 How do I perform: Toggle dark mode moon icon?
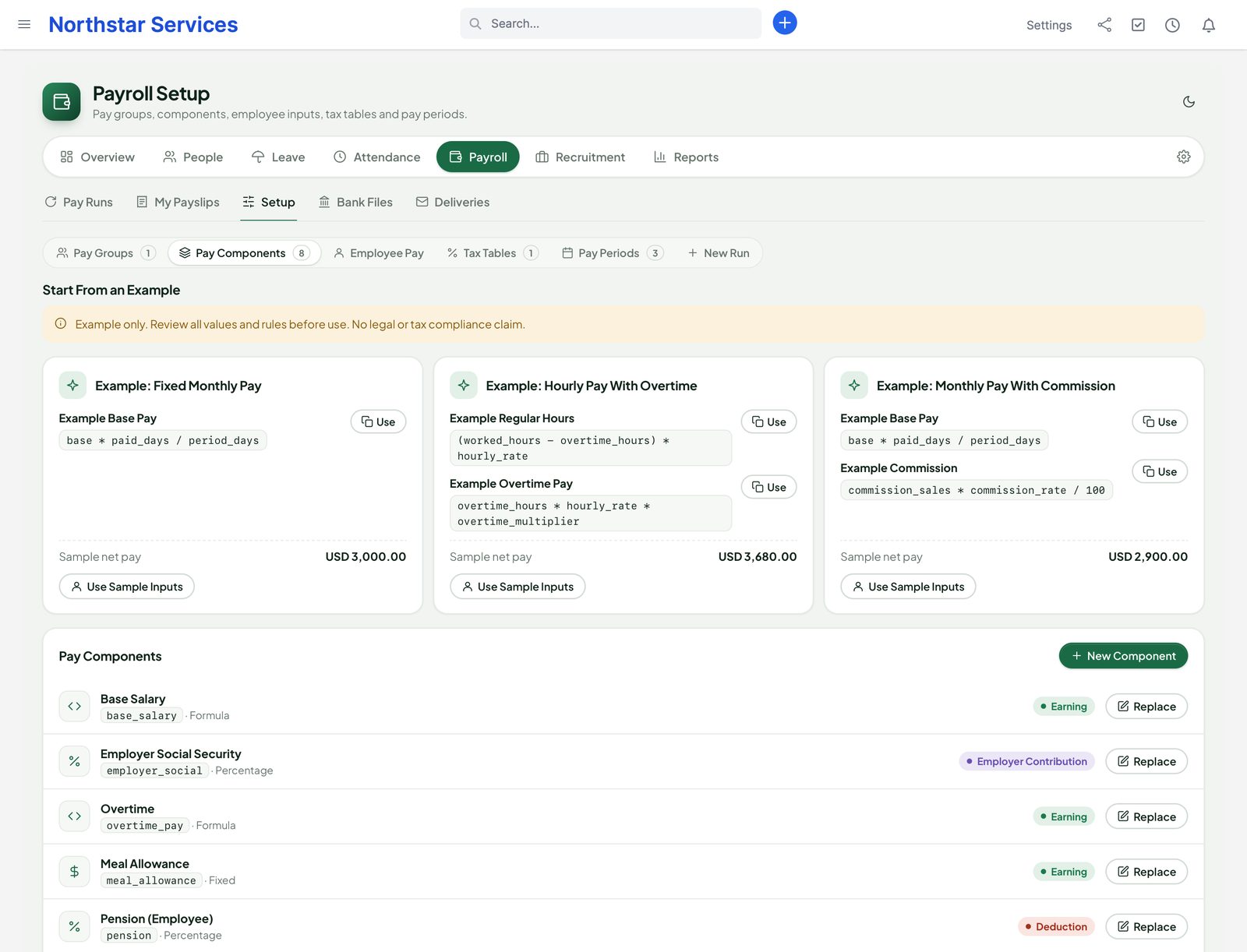pyautogui.click(x=1189, y=102)
